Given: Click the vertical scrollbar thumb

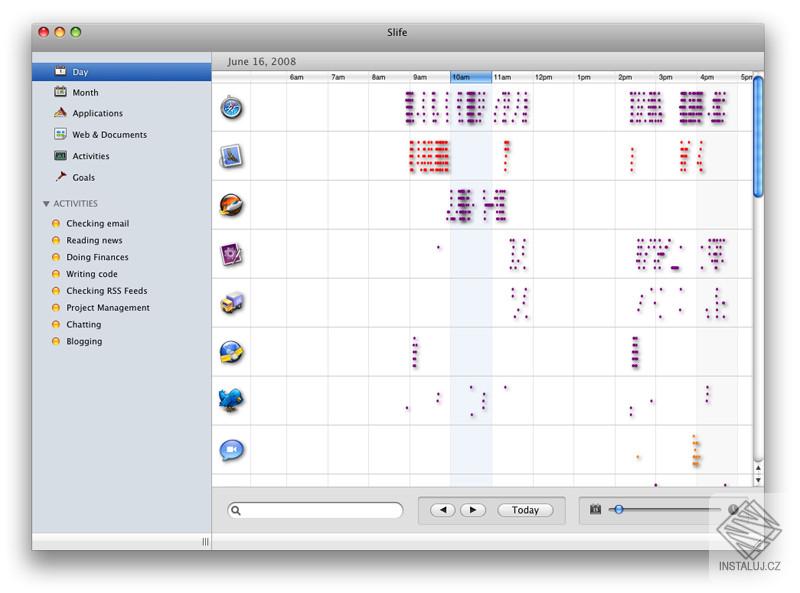Looking at the screenshot, I should point(758,136).
